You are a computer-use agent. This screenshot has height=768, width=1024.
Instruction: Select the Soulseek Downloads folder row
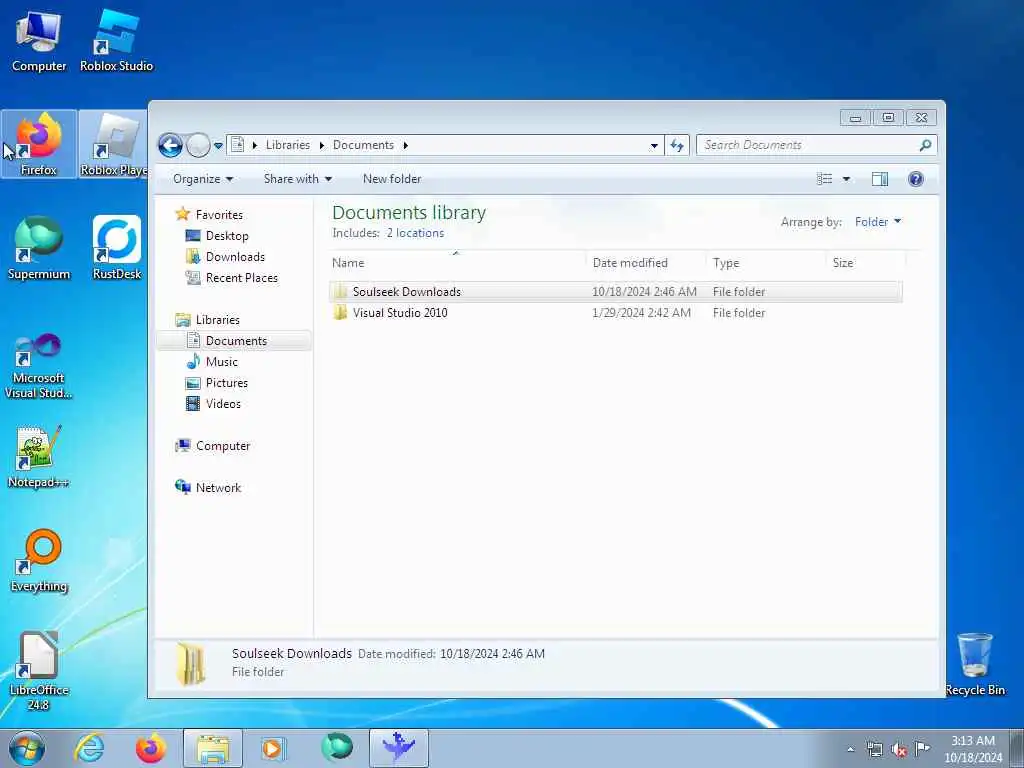(616, 292)
